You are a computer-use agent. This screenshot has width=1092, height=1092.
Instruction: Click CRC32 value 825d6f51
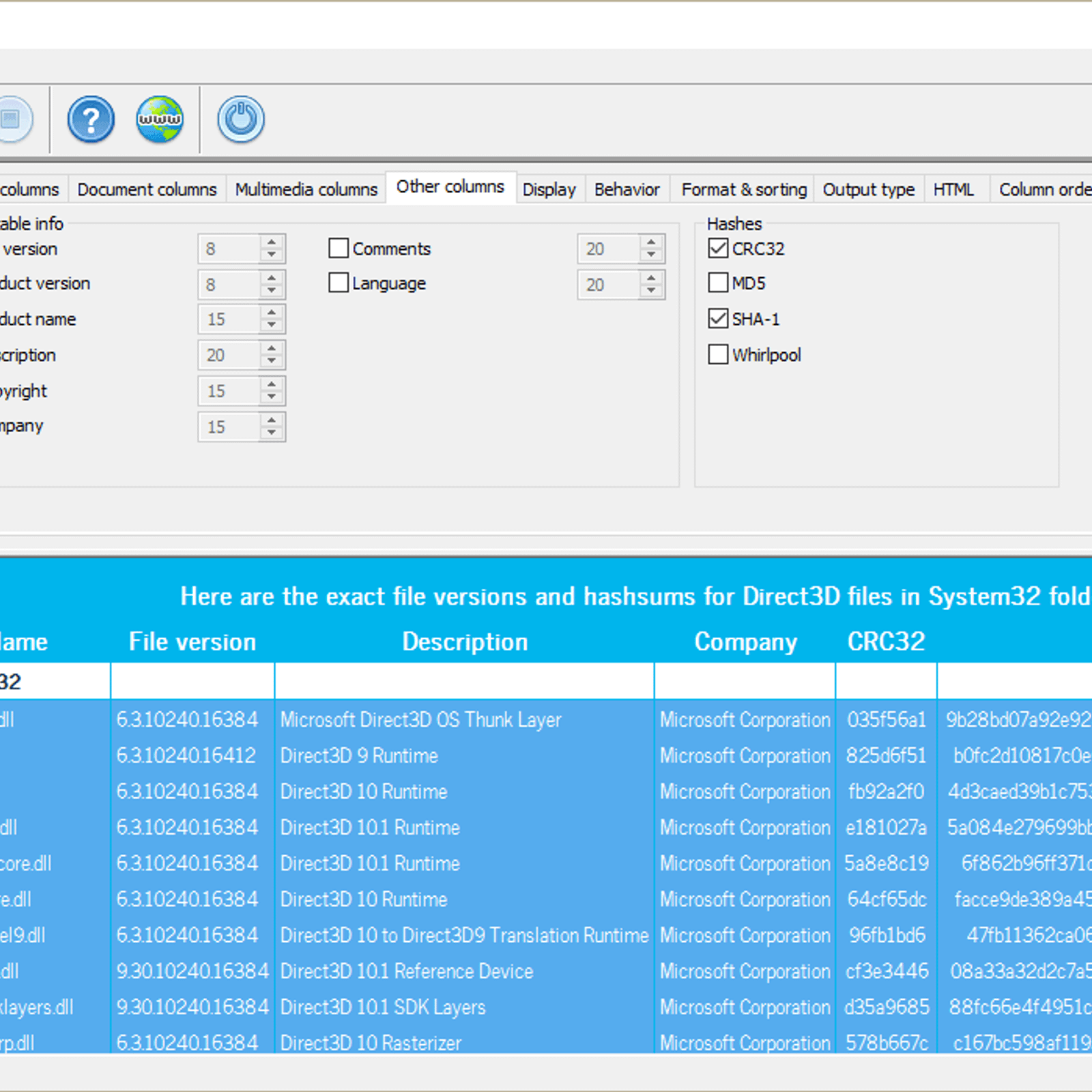887,756
